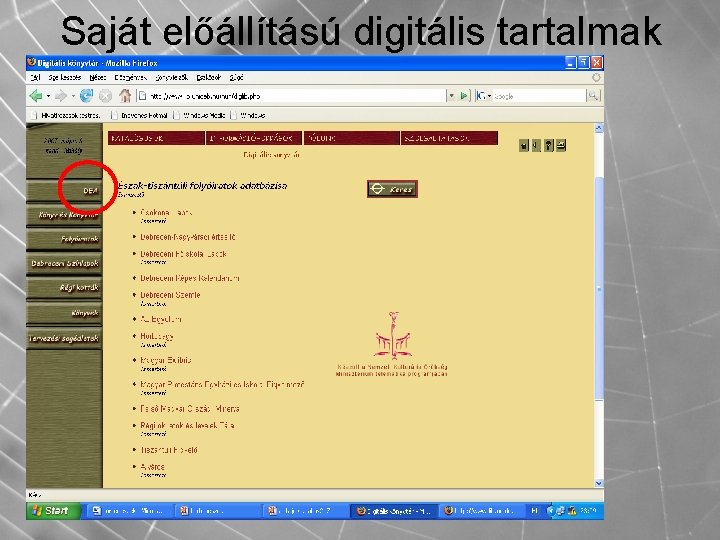Click the Google search input field
This screenshot has height=540, width=720.
[540, 96]
